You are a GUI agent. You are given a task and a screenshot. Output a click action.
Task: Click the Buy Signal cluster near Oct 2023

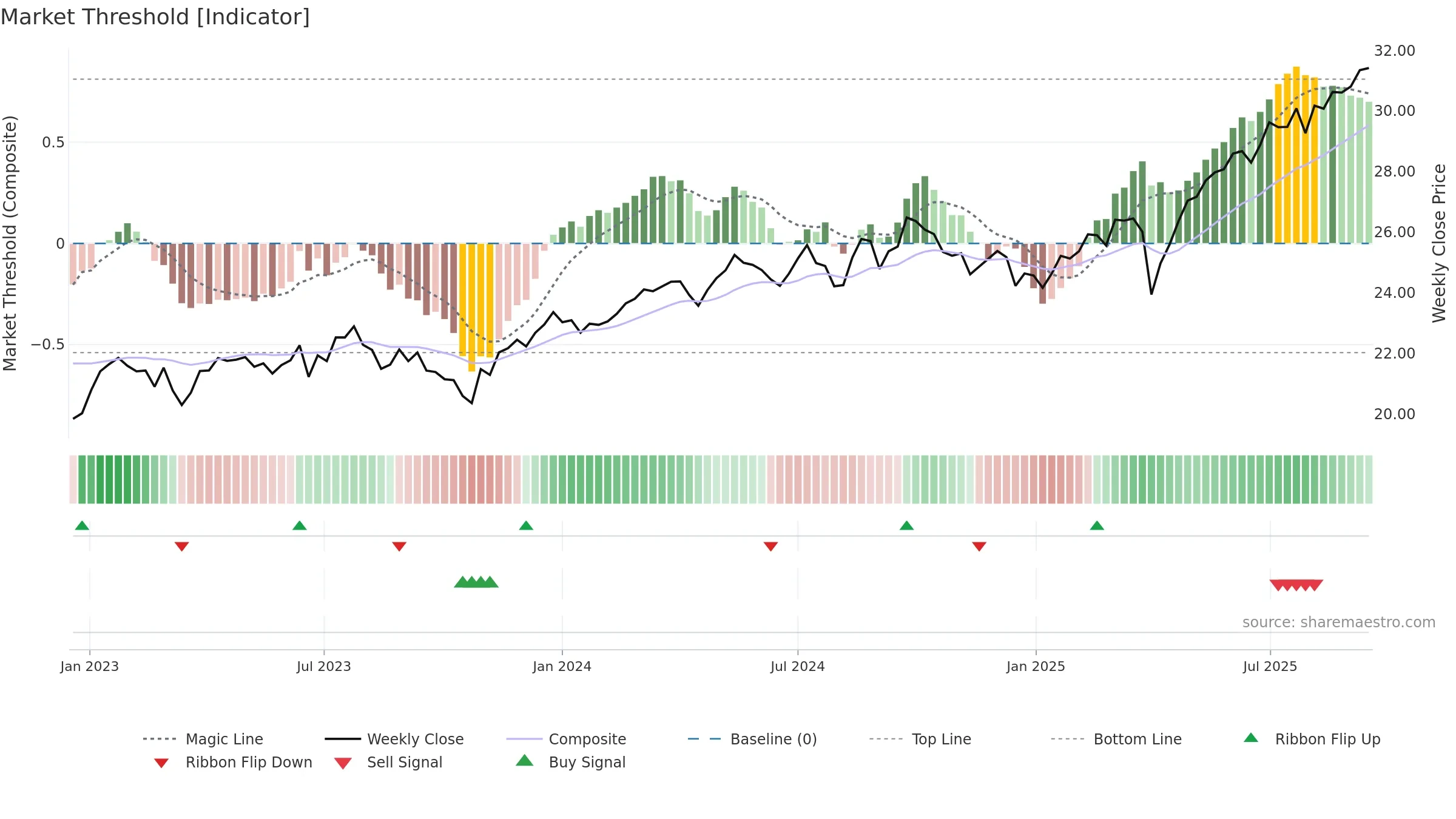(476, 582)
